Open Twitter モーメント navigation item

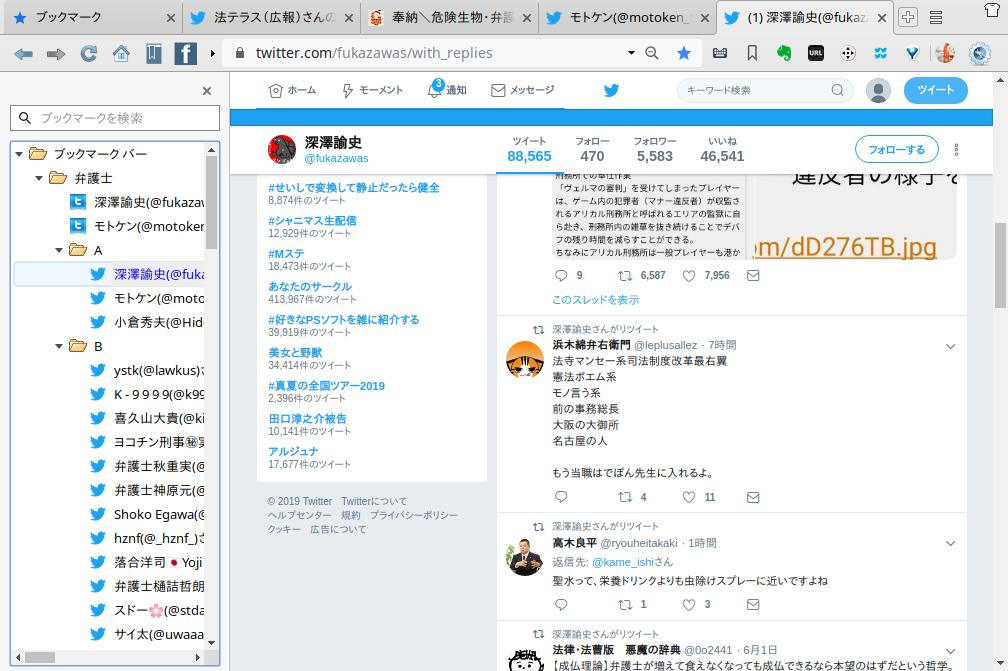[372, 90]
